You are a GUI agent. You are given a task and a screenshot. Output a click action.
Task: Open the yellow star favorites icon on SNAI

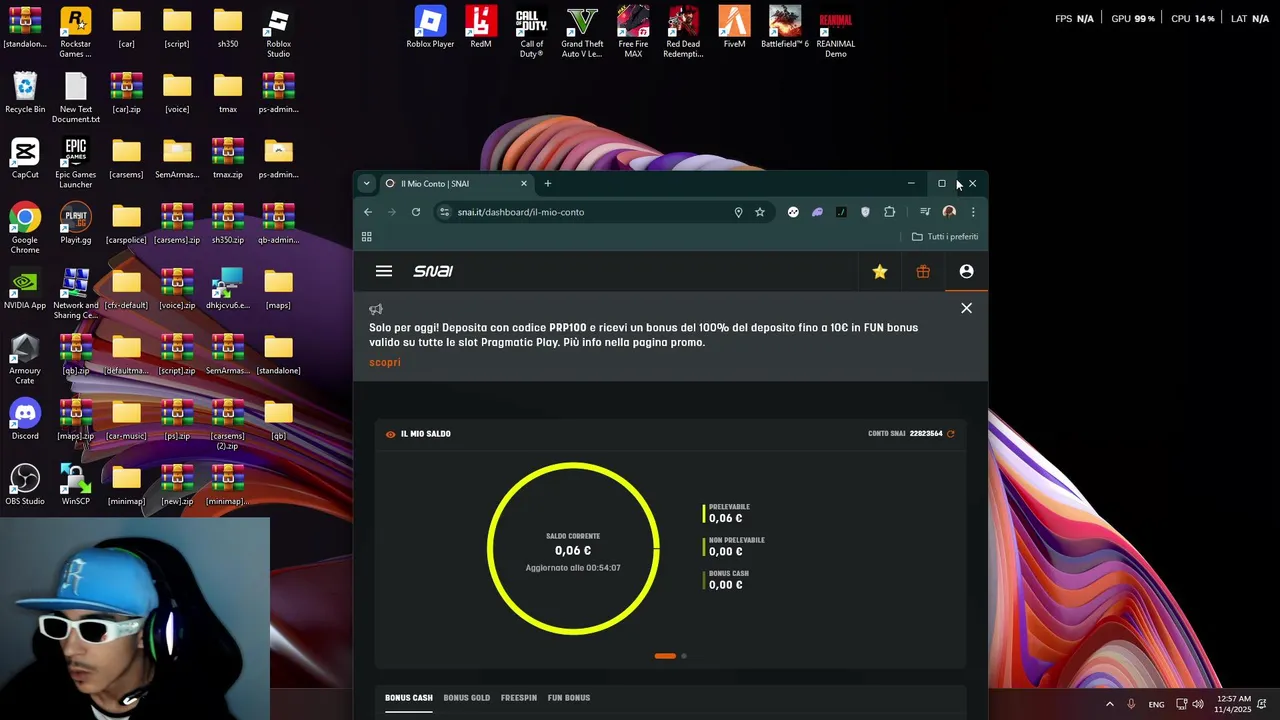click(880, 271)
